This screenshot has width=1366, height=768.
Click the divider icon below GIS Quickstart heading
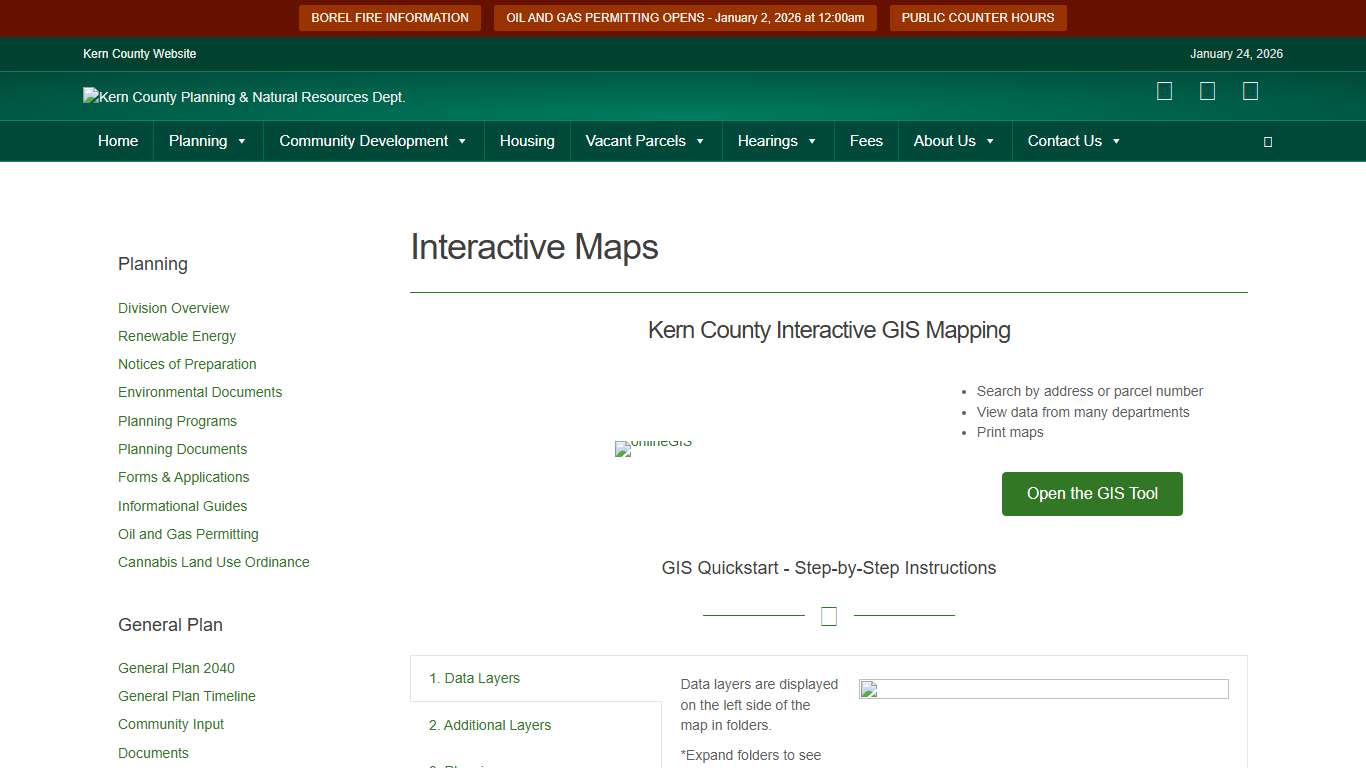828,615
